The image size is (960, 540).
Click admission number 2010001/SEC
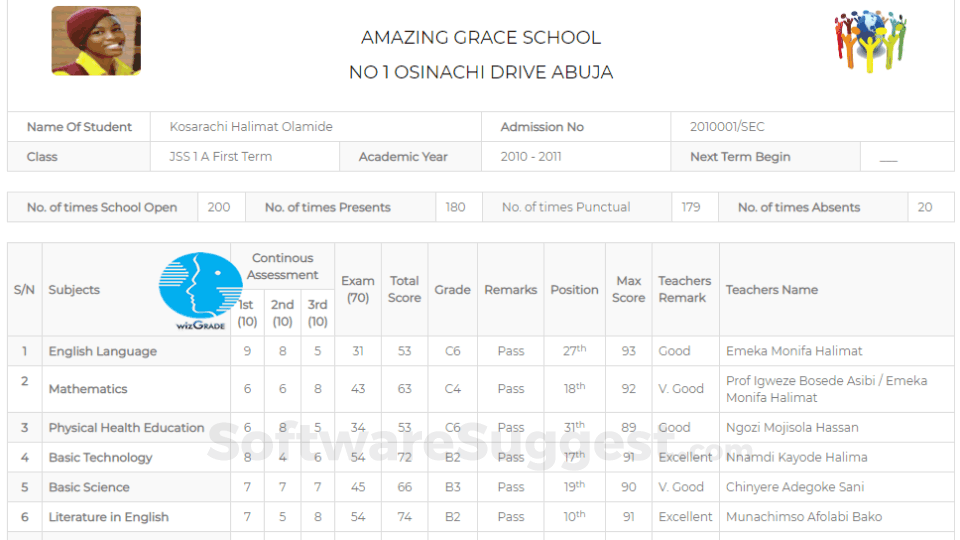727,127
